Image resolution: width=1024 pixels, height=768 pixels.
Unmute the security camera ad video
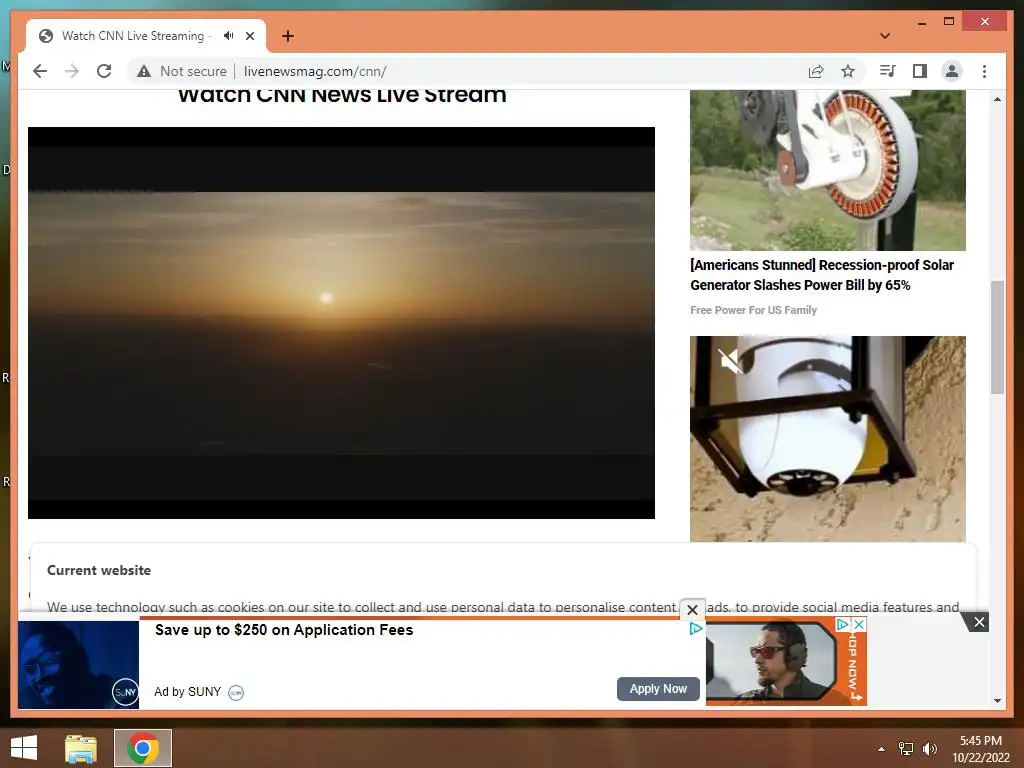tap(729, 360)
